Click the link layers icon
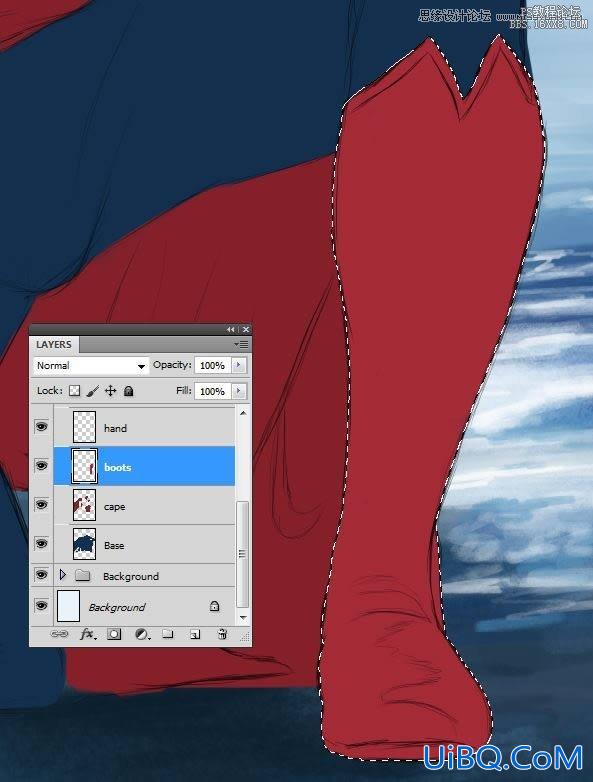The height and width of the screenshot is (782, 593). 59,634
